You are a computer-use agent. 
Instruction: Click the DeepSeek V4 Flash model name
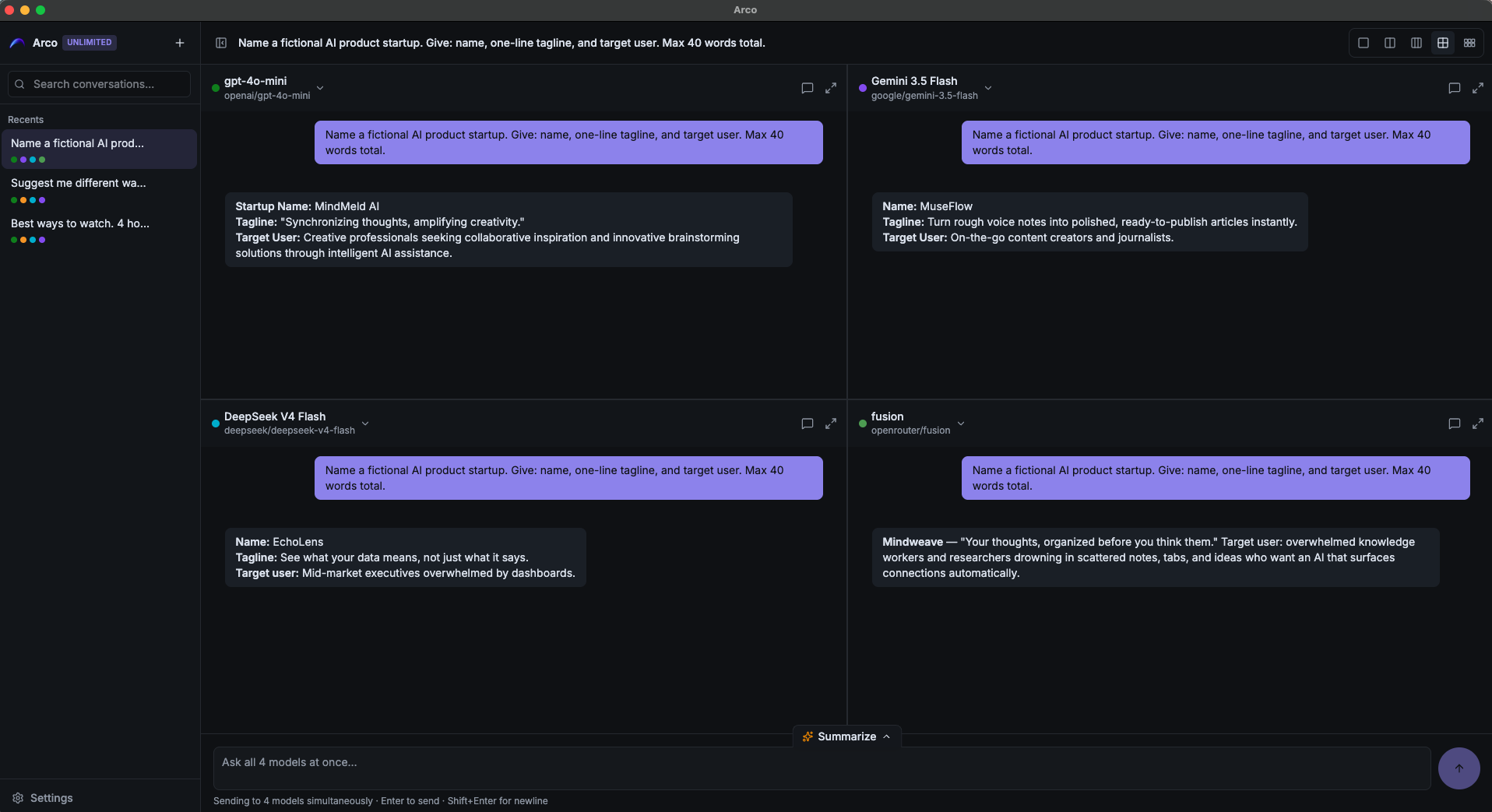pos(275,417)
